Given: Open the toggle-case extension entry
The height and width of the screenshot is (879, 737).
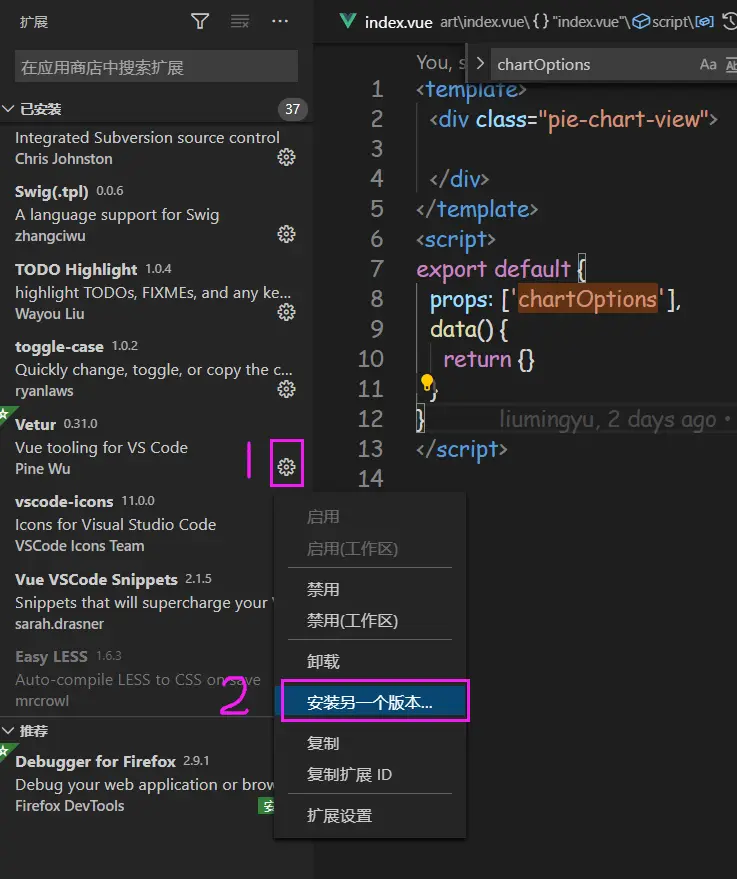Looking at the screenshot, I should [x=156, y=368].
